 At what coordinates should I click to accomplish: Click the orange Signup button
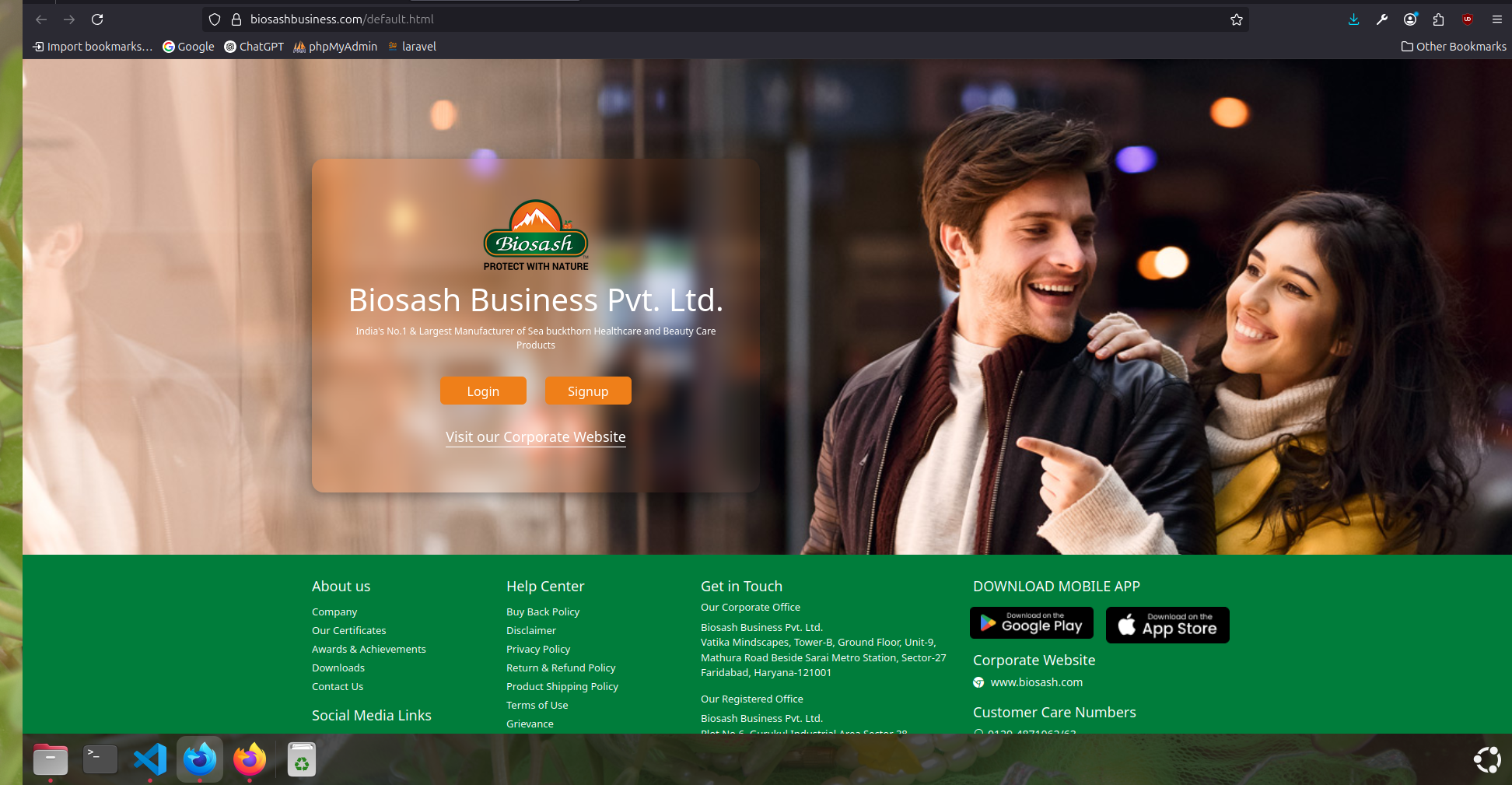tap(588, 391)
